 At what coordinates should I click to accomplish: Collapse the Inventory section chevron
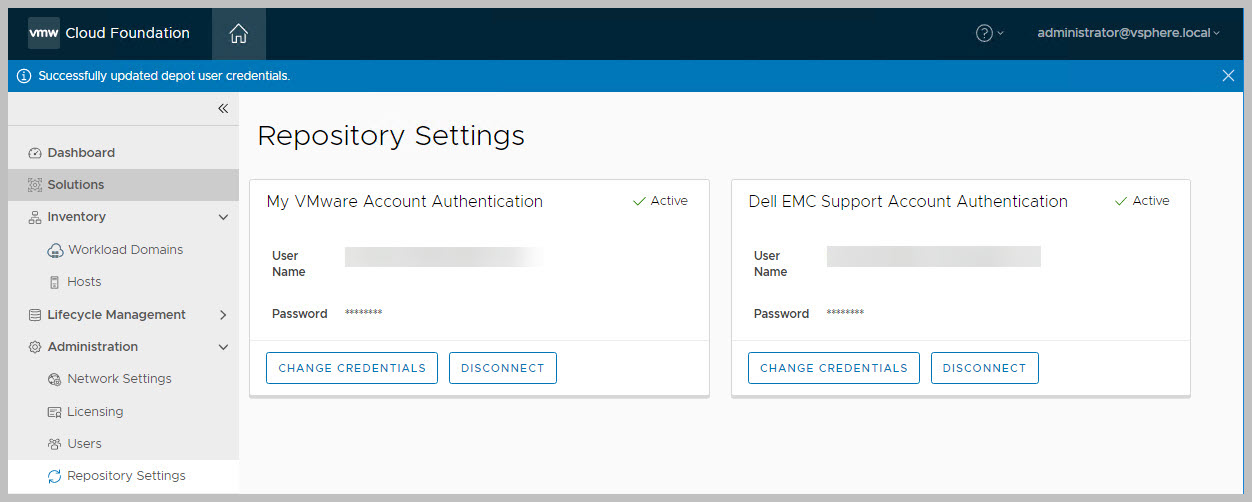pos(223,217)
